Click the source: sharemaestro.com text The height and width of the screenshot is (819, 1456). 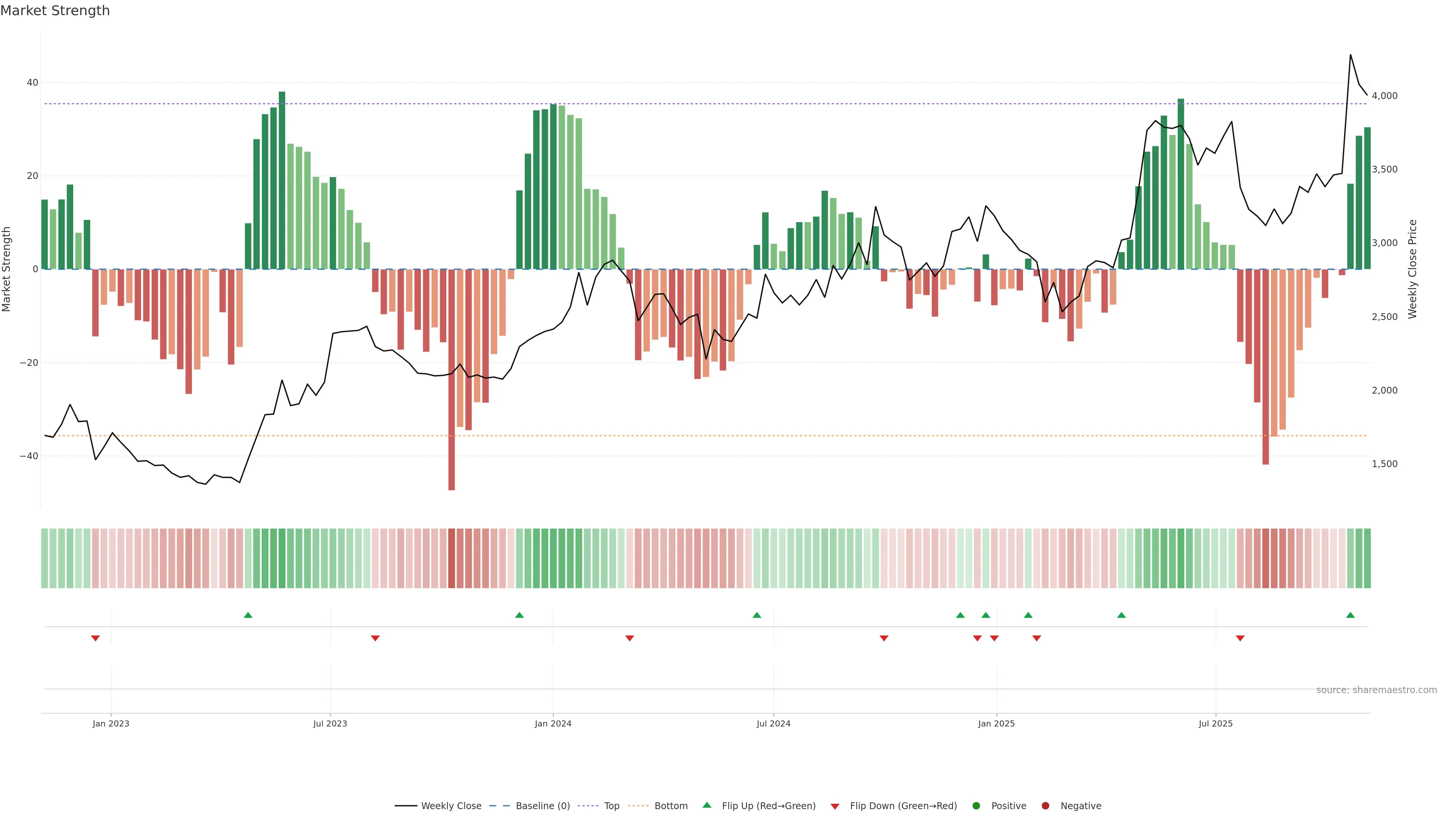1376,690
